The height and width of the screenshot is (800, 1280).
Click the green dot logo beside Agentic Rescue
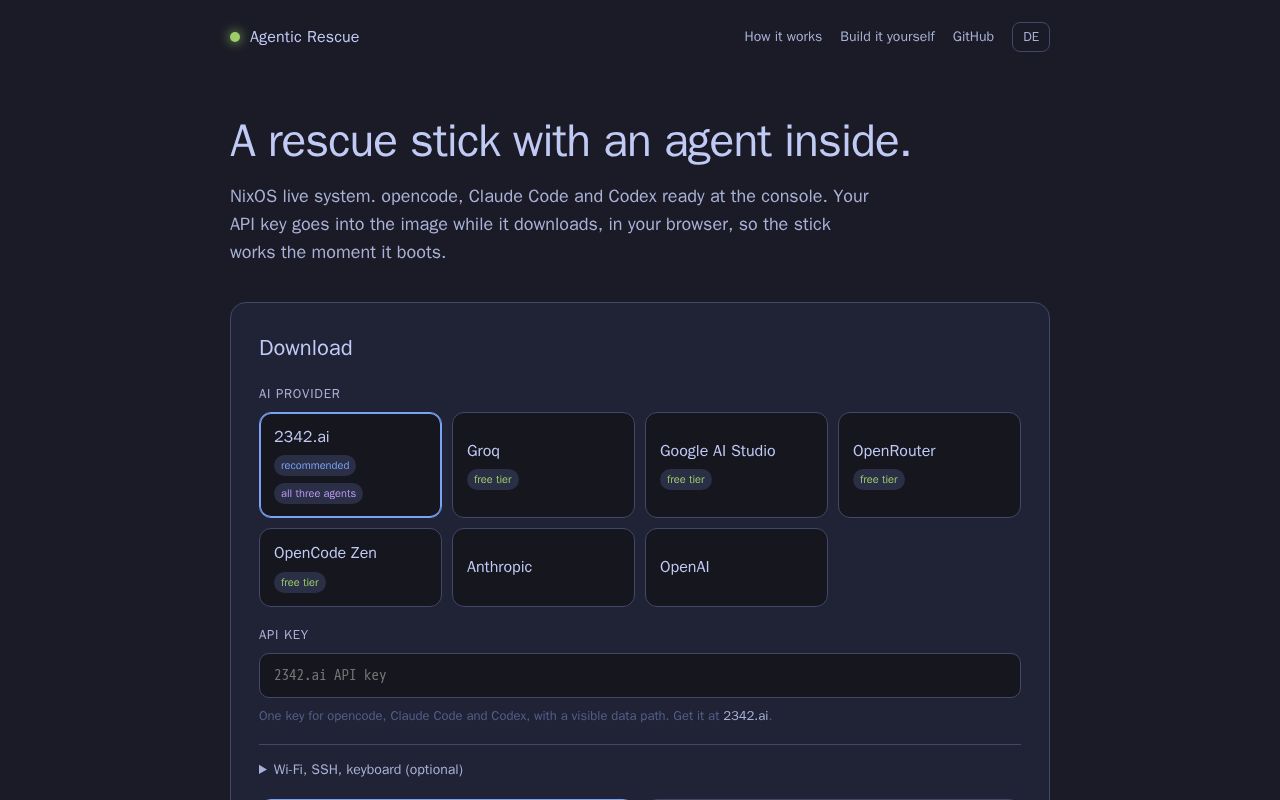[235, 37]
